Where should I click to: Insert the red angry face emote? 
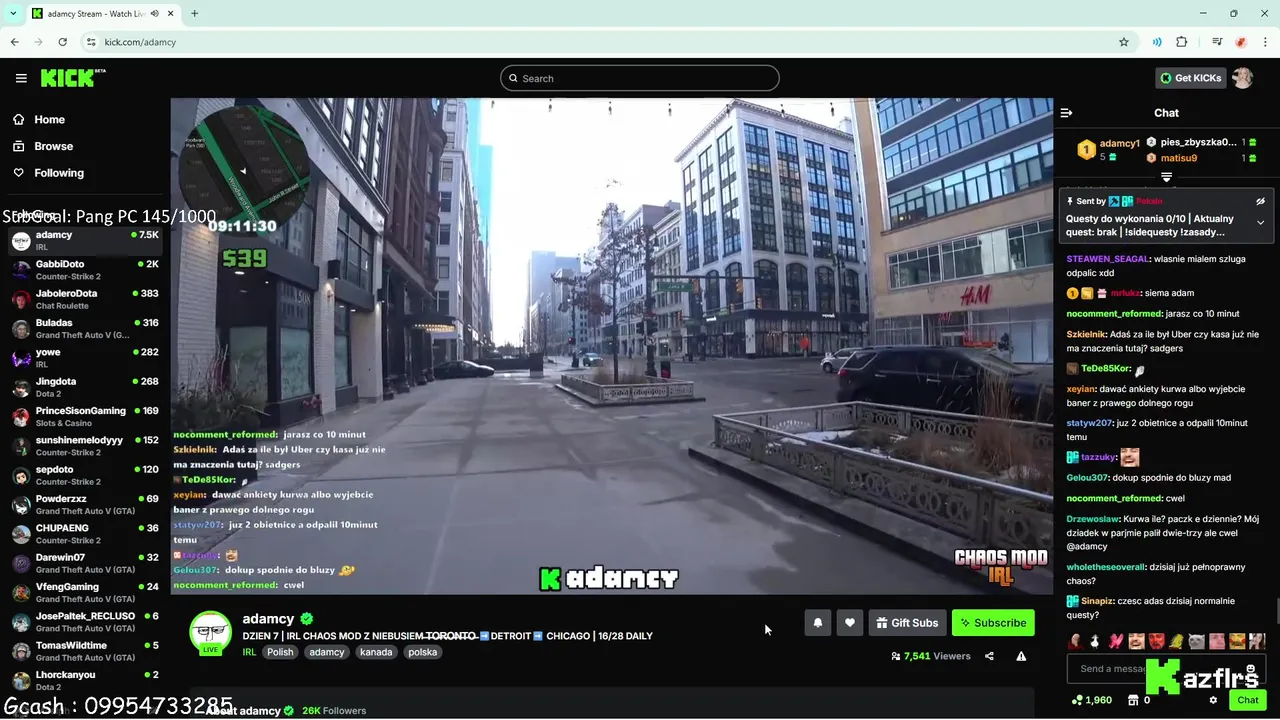pos(1156,641)
